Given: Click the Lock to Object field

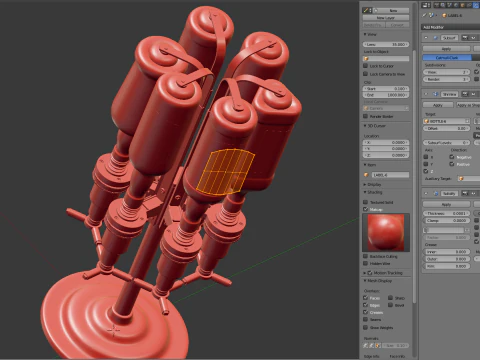Looking at the screenshot, I should coord(386,59).
